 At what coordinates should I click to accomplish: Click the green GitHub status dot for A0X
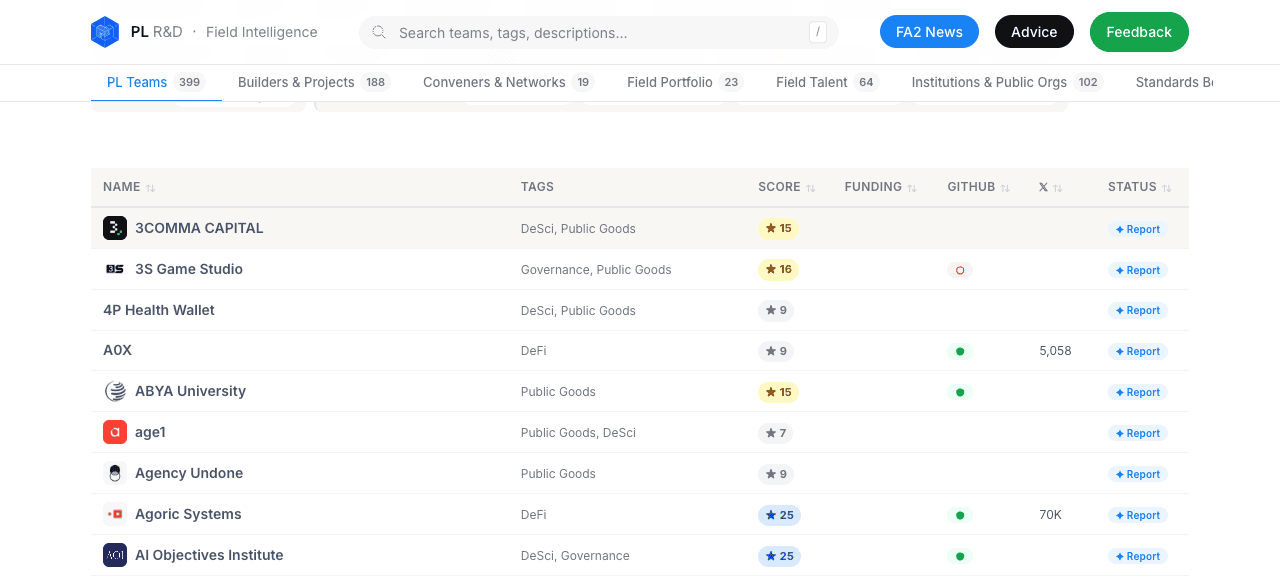coord(960,351)
